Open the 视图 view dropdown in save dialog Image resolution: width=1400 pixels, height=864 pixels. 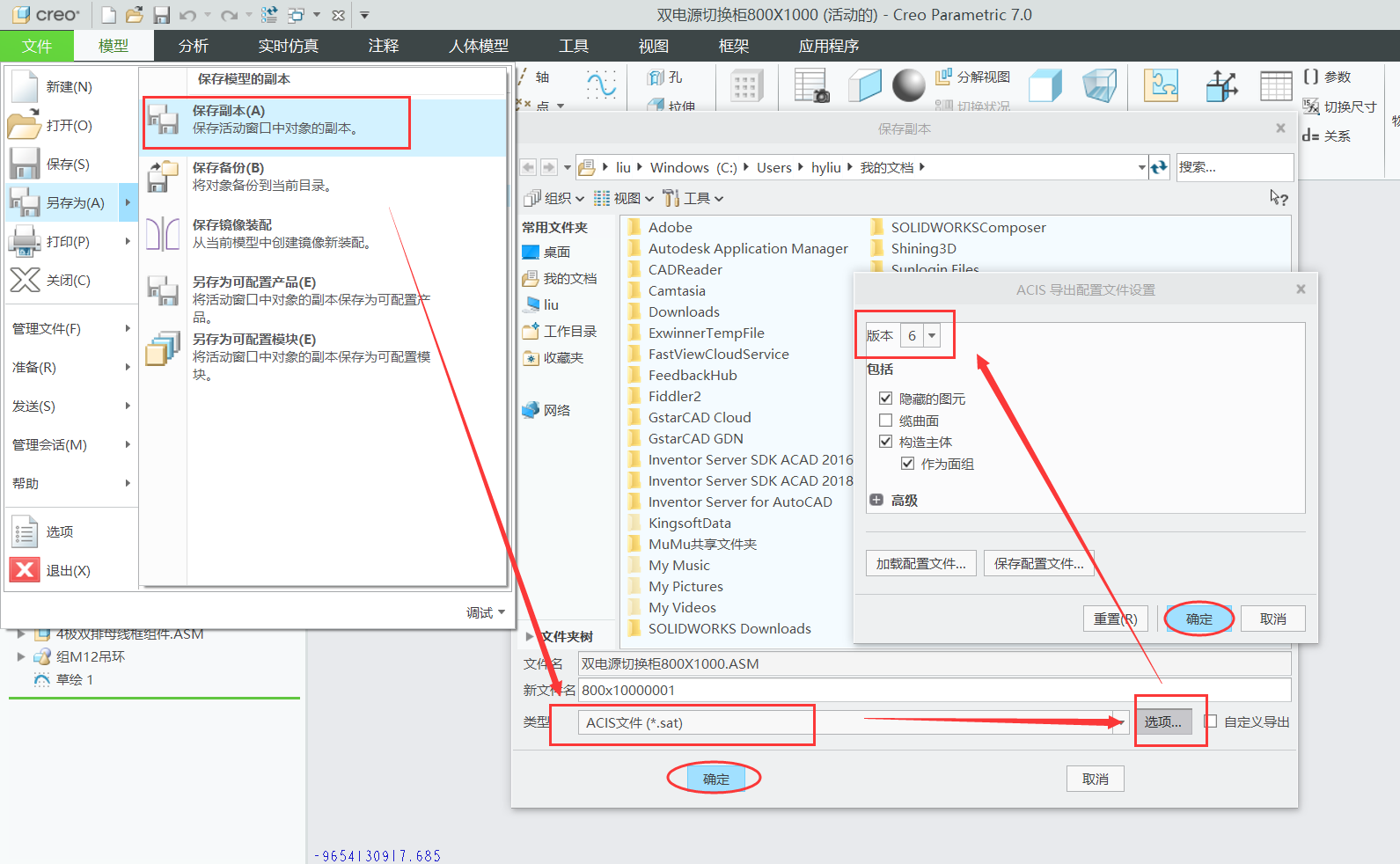624,198
